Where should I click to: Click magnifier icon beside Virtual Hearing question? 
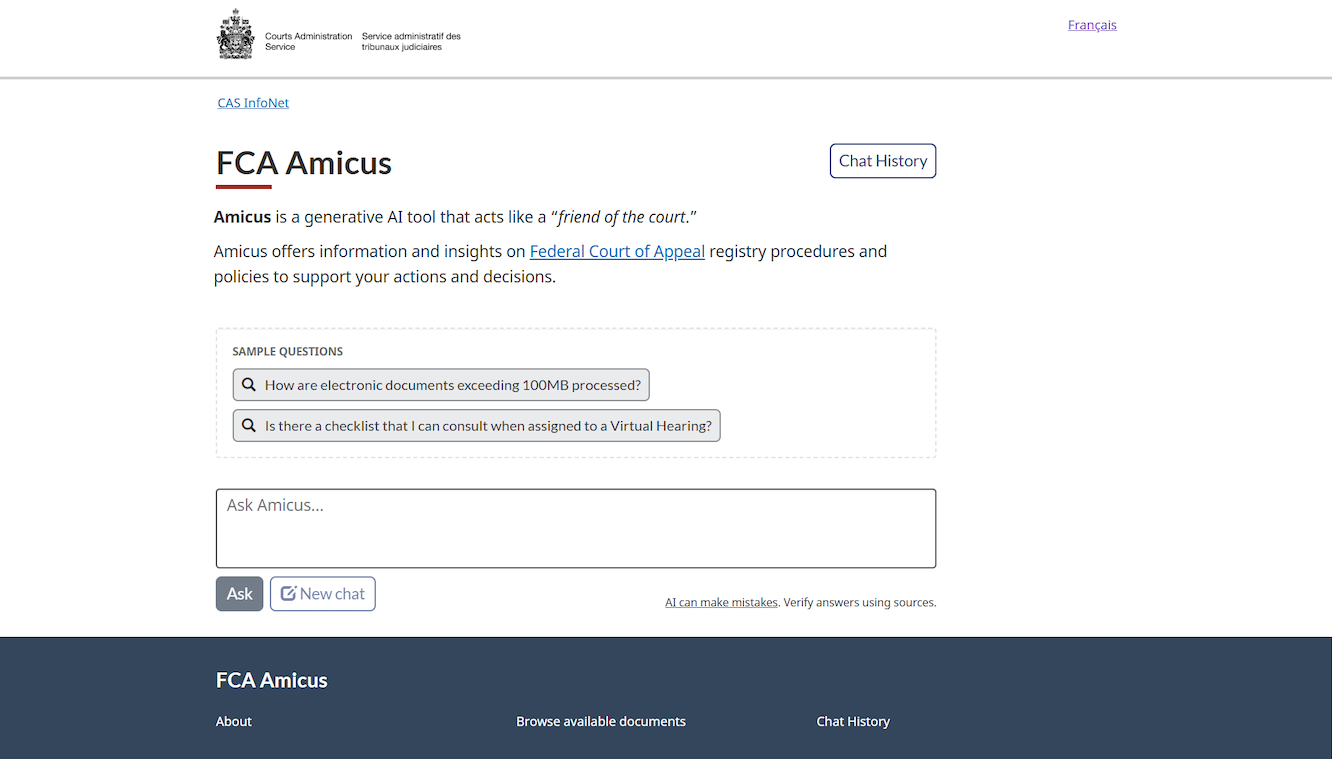click(x=249, y=426)
